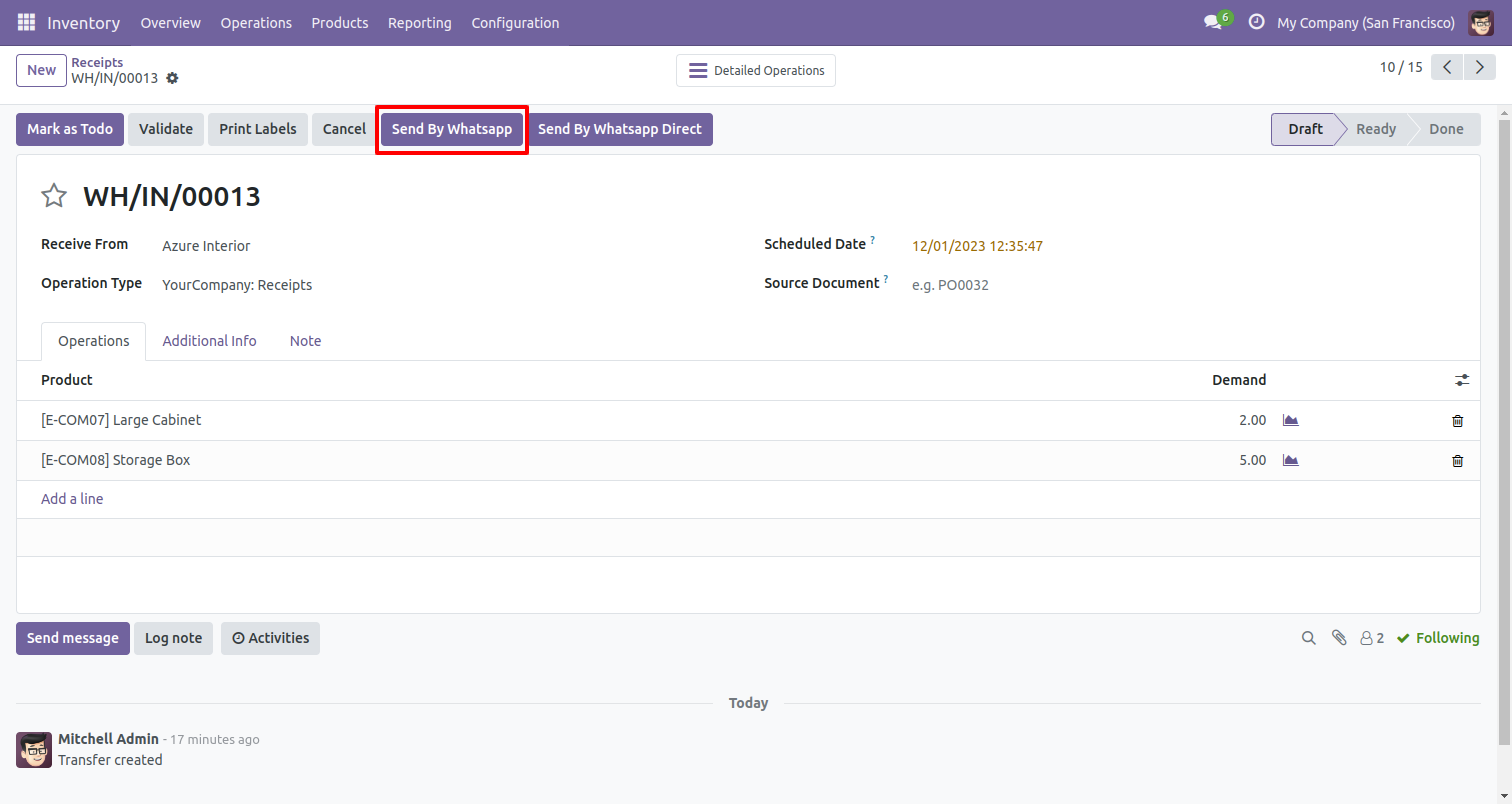Select [E-COM08] Storage Box product cell

(x=116, y=461)
